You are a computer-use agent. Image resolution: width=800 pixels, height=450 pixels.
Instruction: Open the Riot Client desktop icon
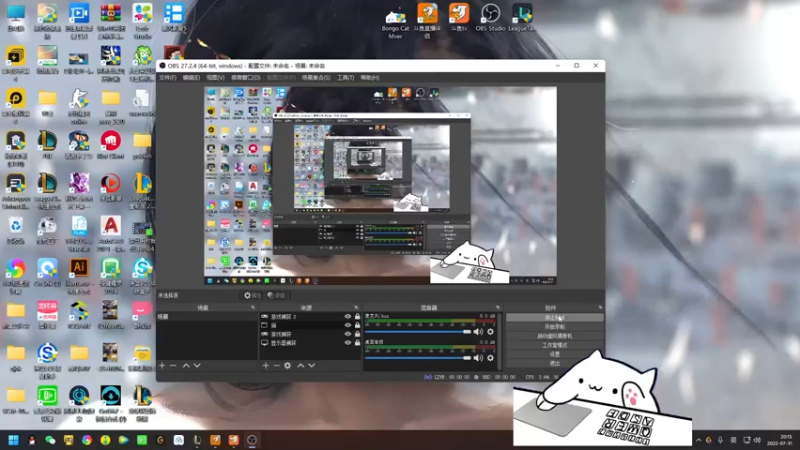coord(110,145)
